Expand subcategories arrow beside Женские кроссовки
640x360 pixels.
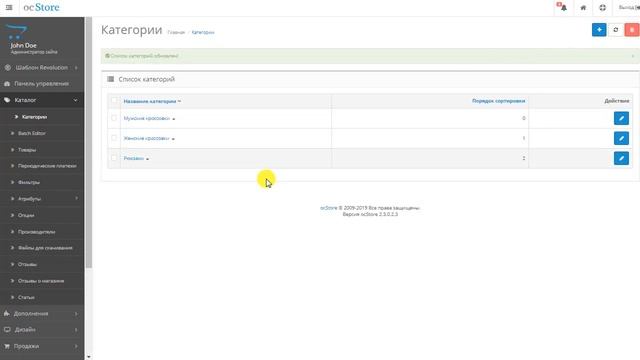click(x=173, y=139)
